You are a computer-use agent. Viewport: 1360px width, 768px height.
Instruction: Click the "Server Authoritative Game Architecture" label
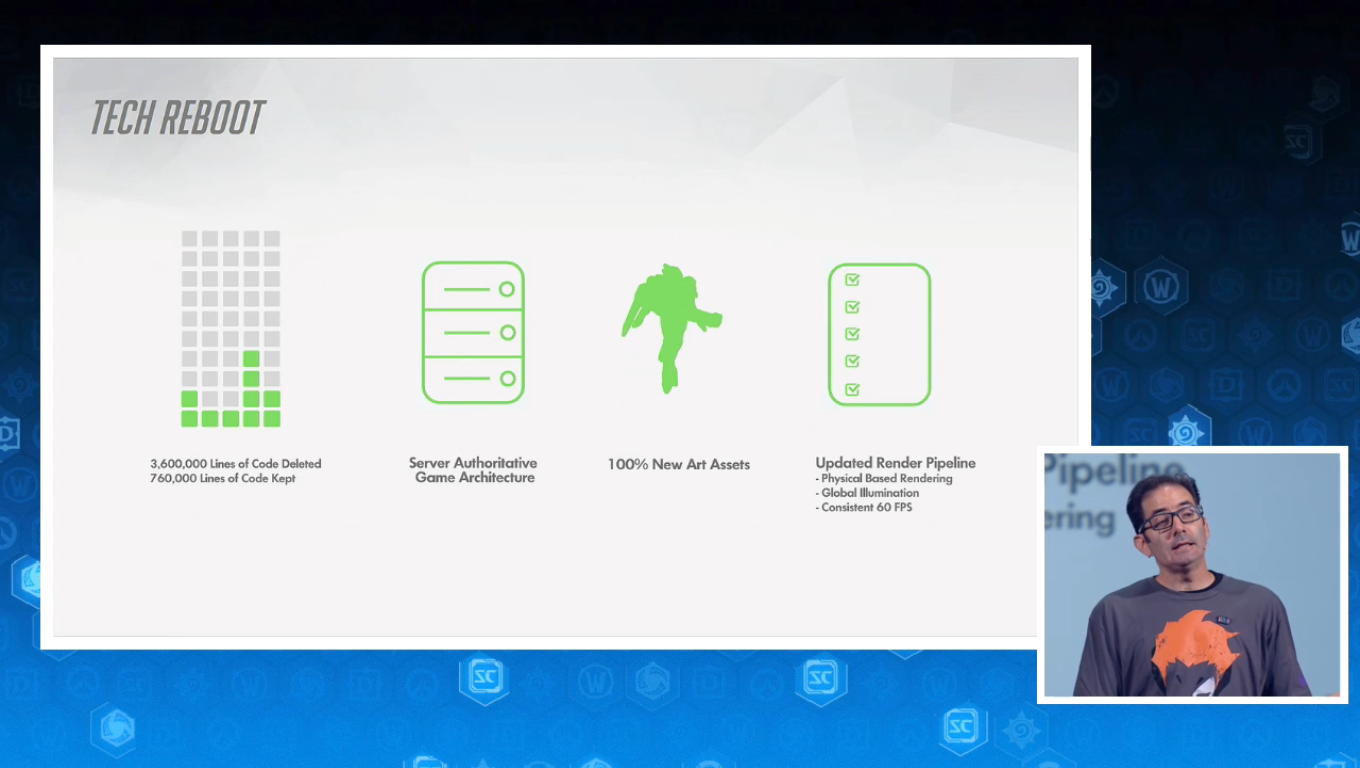click(x=473, y=470)
